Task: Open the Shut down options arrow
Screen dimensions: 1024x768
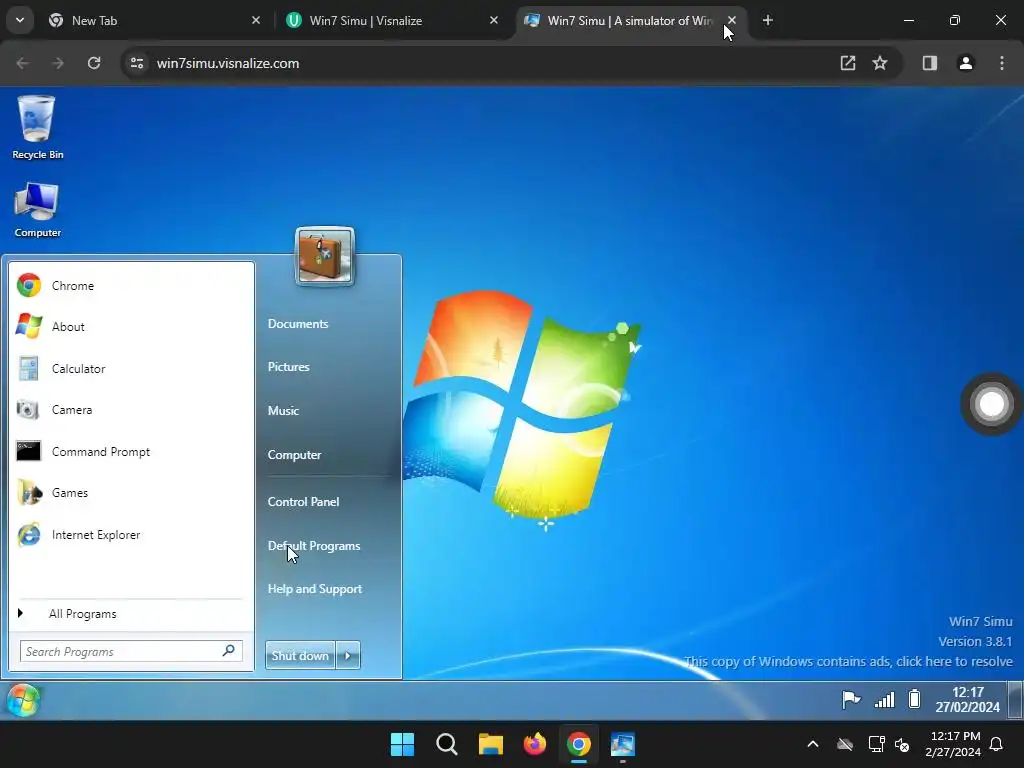Action: 348,655
